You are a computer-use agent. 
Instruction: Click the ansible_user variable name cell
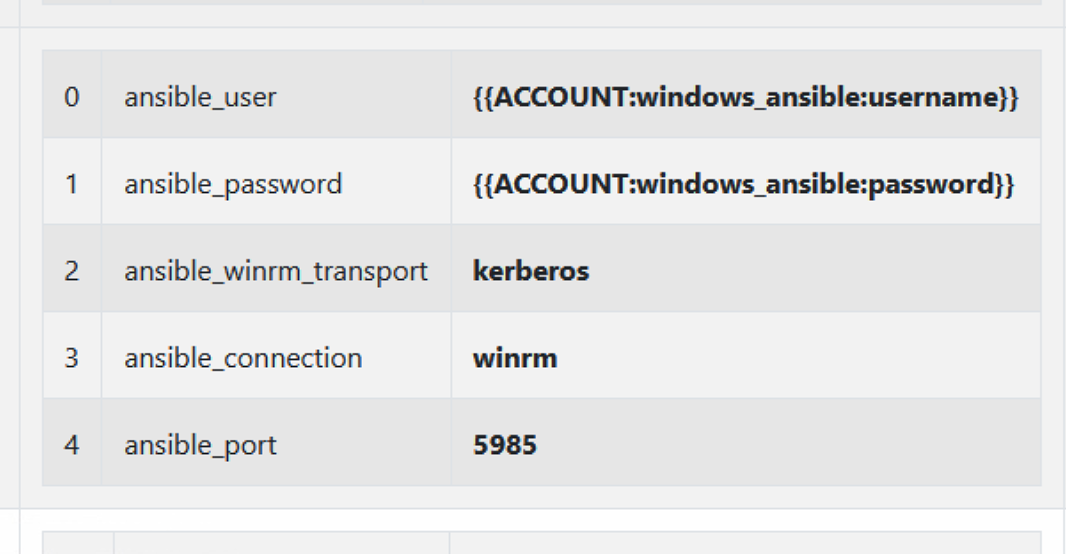tap(200, 97)
